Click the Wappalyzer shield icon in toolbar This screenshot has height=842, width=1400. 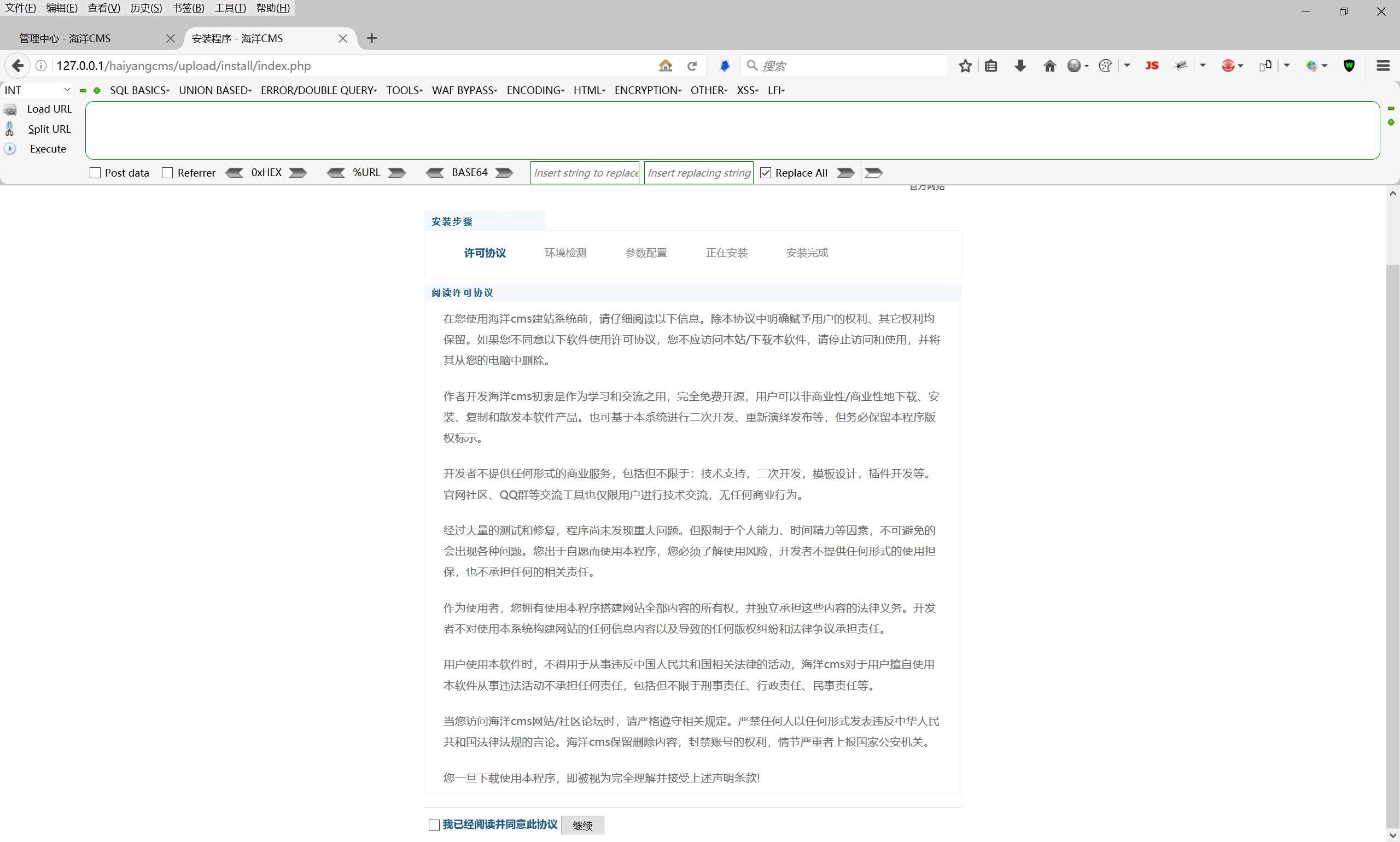coord(1349,65)
